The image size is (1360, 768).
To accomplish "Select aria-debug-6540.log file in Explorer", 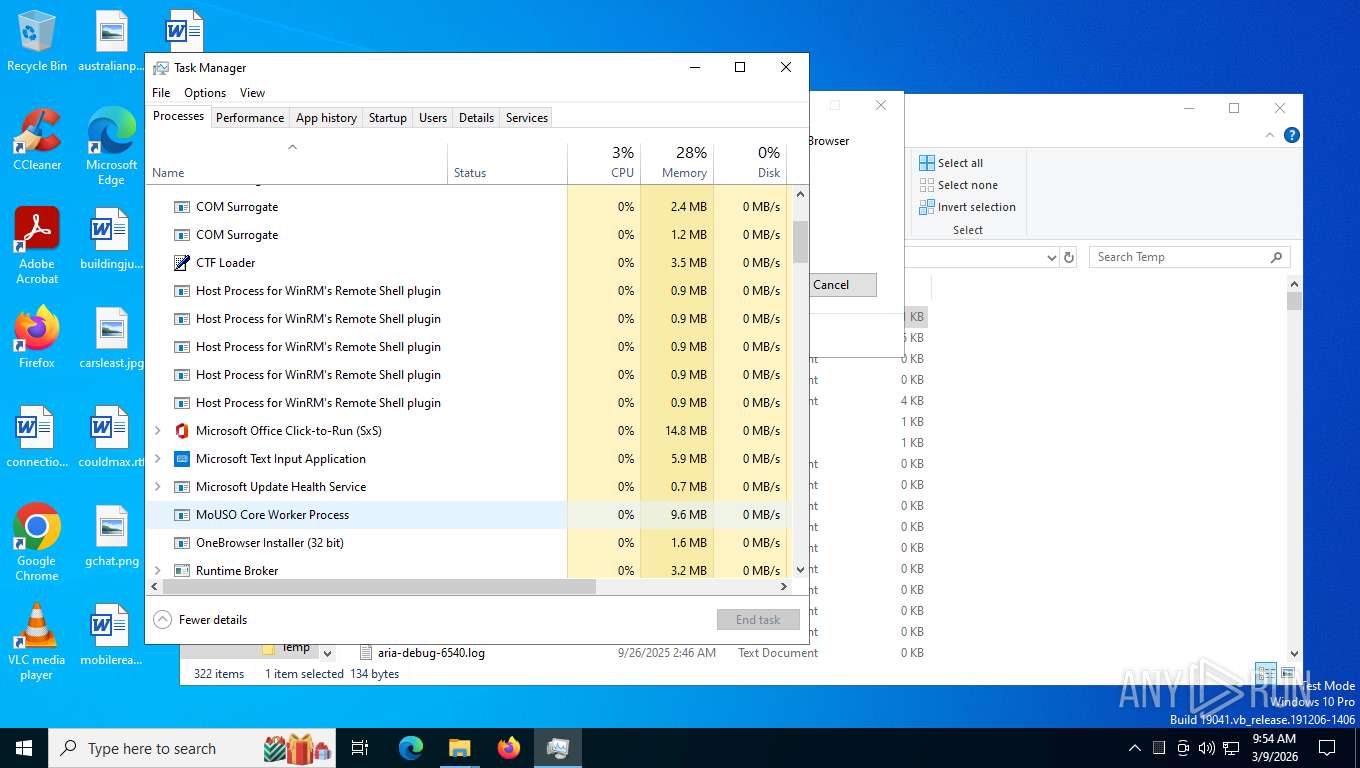I will point(431,653).
